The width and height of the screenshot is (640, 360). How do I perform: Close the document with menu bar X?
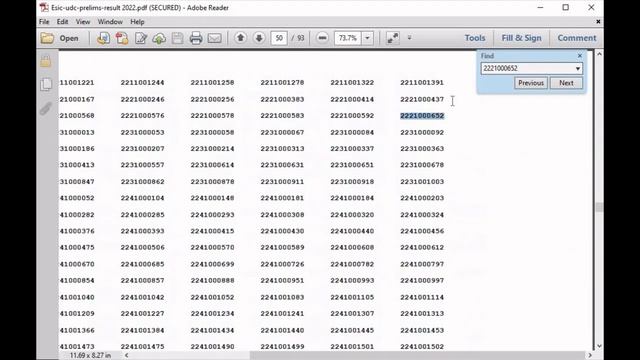(598, 22)
